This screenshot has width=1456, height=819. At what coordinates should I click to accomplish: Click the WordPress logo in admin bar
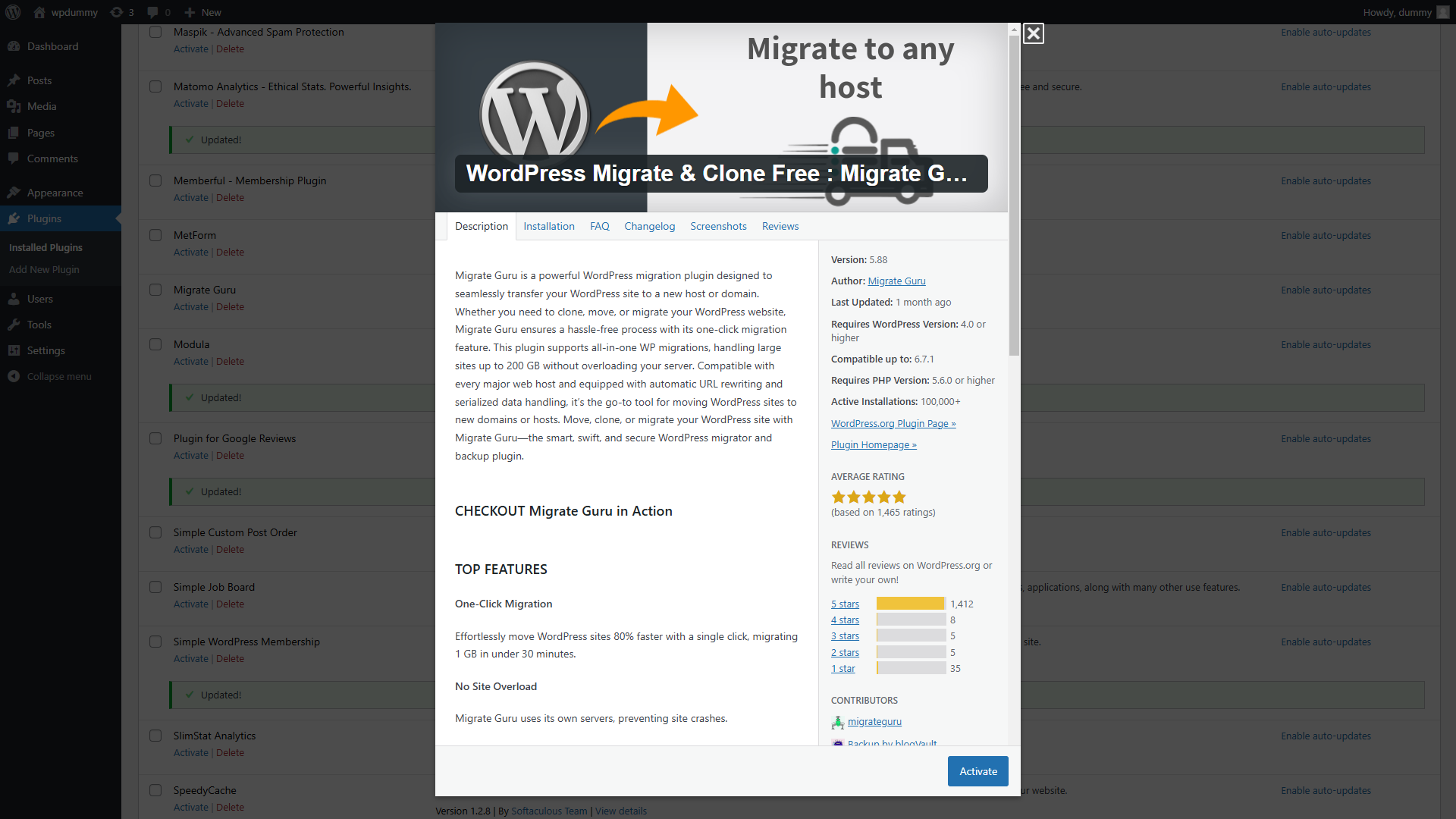click(13, 12)
